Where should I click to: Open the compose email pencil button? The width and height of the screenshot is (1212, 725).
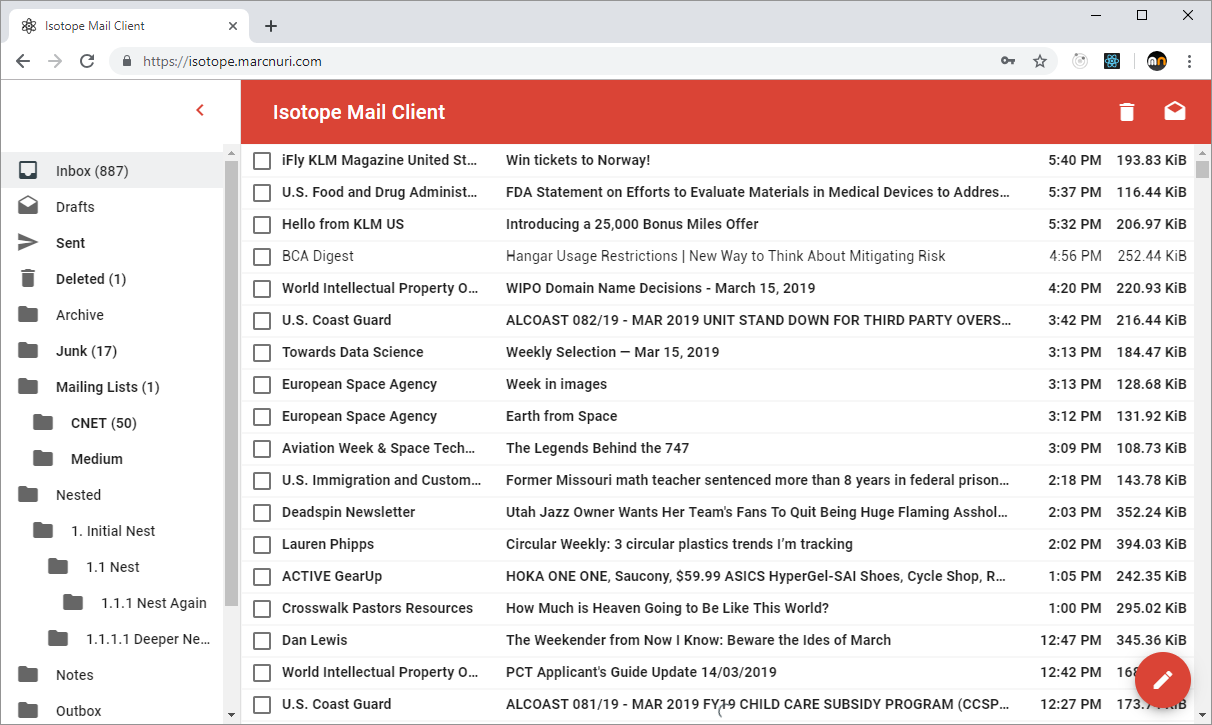(x=1162, y=680)
